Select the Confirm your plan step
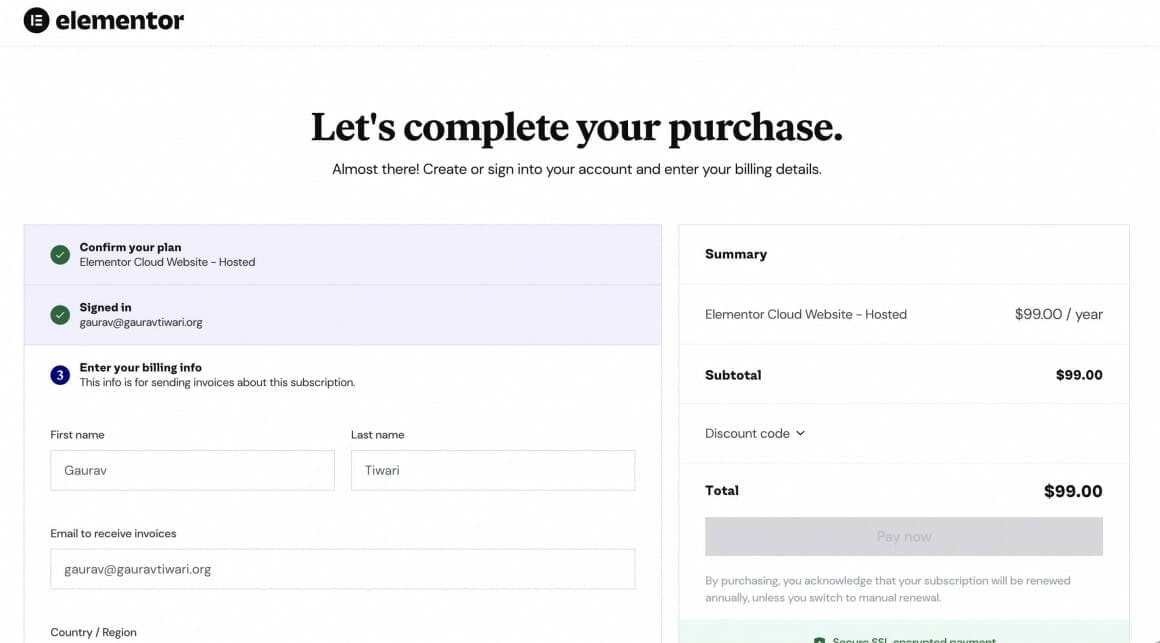This screenshot has width=1160, height=643. click(x=342, y=255)
